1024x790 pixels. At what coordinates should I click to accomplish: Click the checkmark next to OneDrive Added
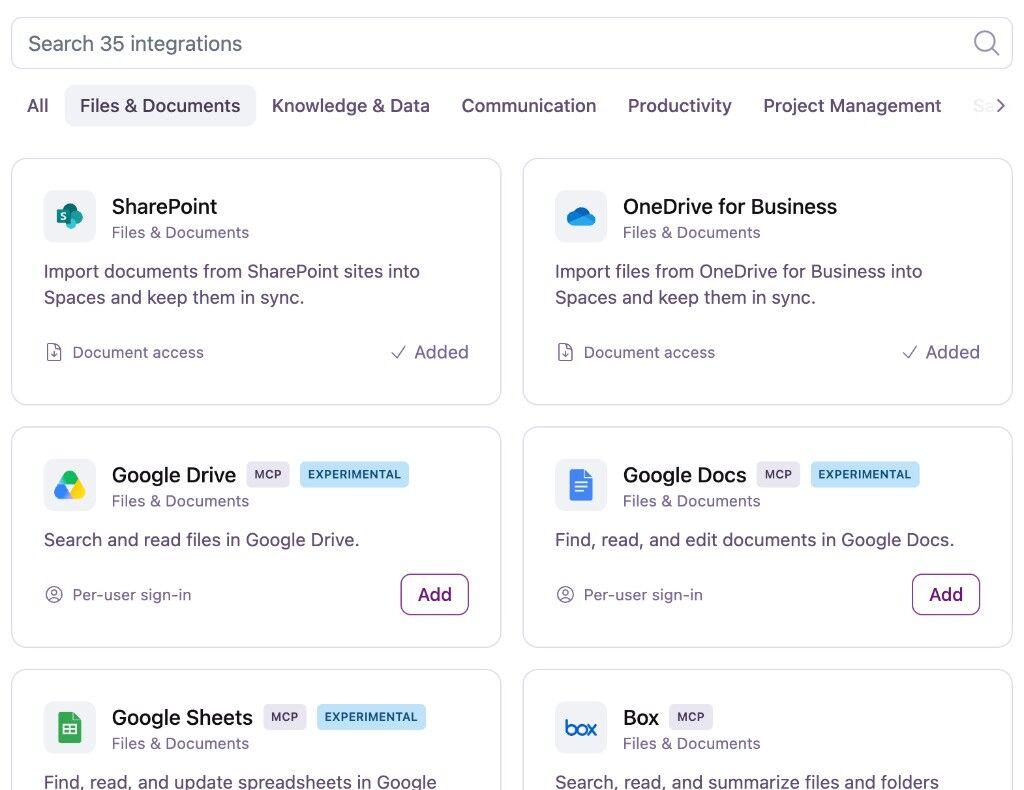point(910,353)
